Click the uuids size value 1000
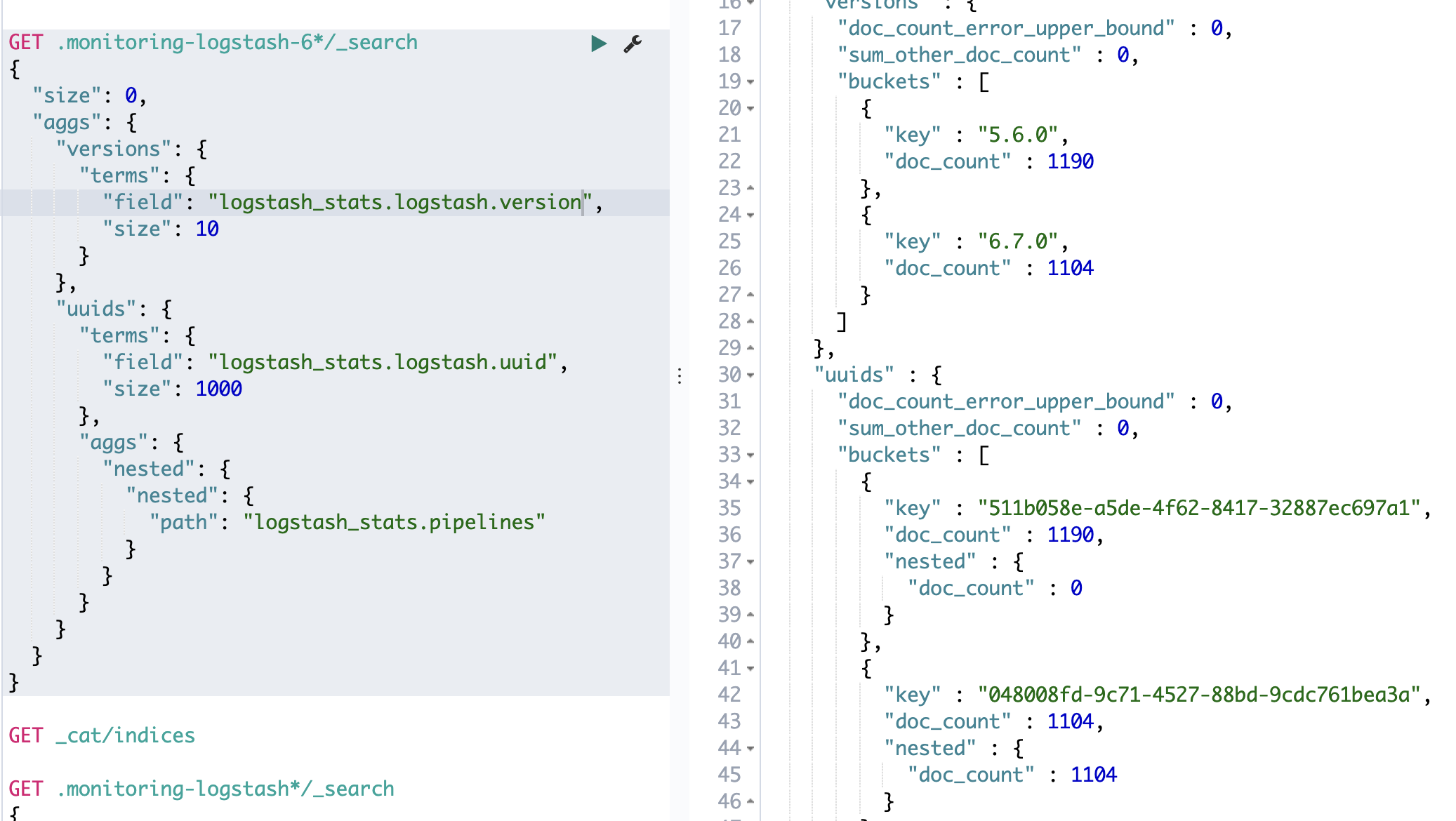 coord(218,389)
